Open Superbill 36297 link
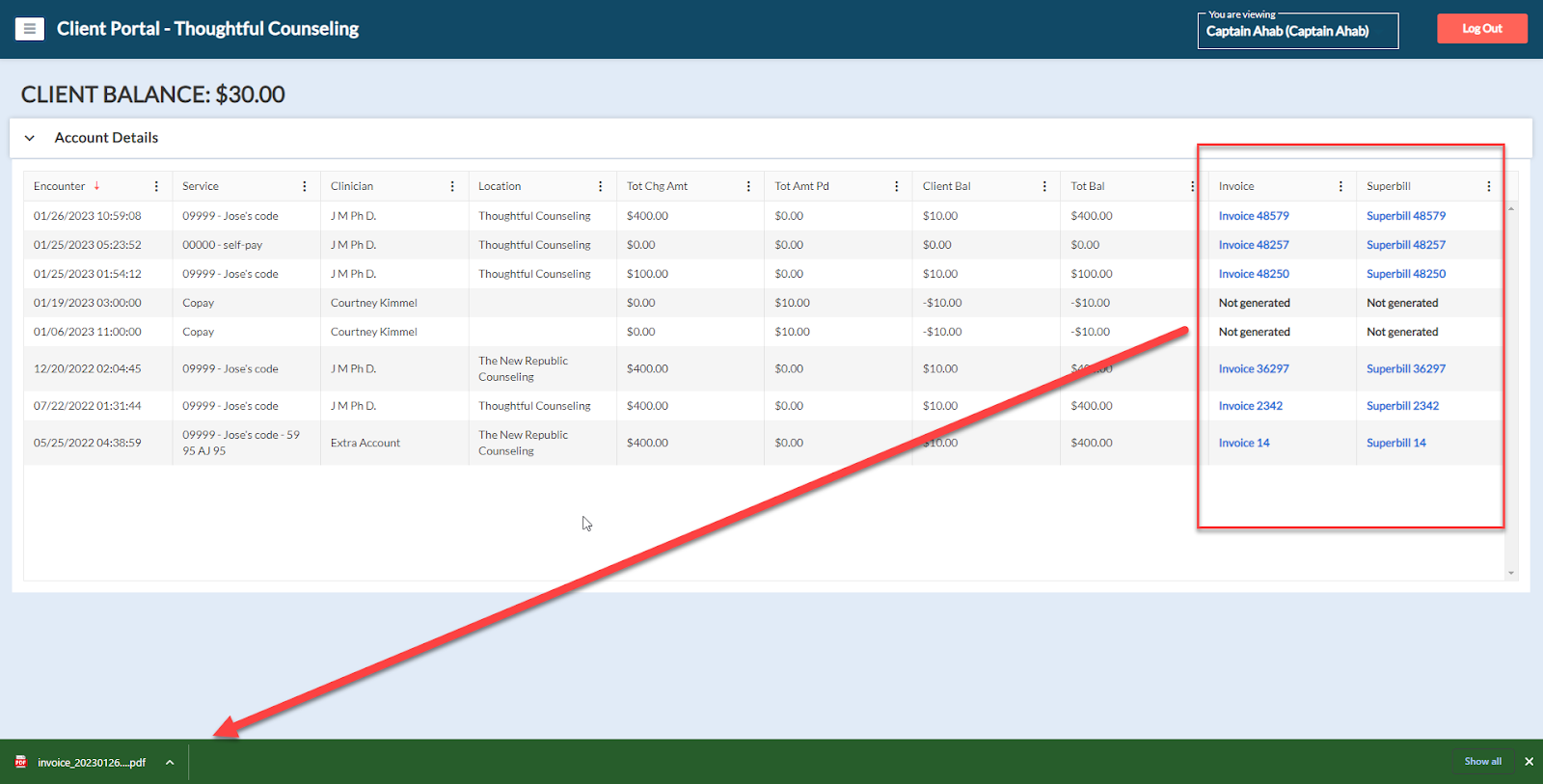 coord(1405,368)
